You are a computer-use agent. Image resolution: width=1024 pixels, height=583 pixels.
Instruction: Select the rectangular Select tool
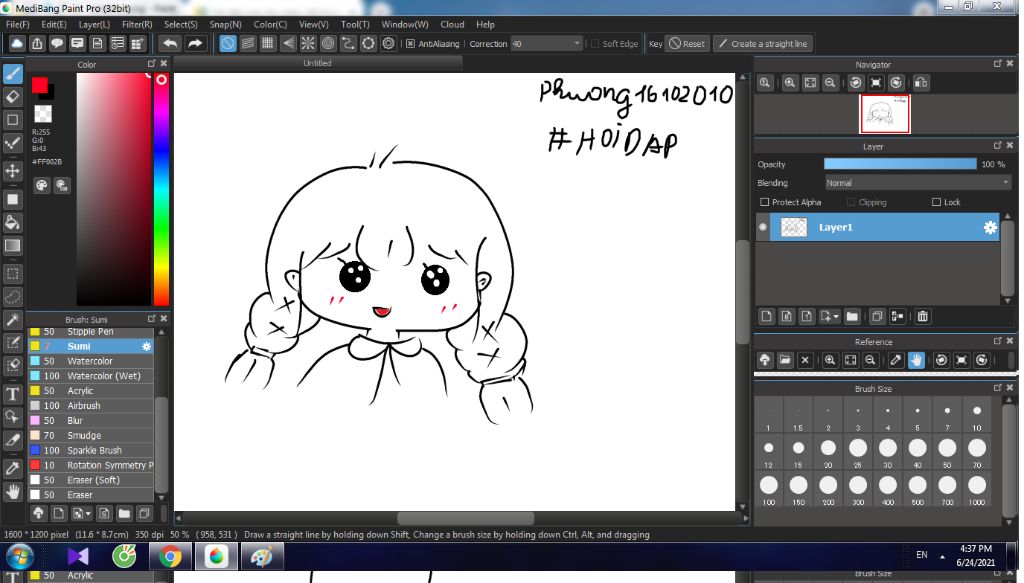click(x=12, y=274)
